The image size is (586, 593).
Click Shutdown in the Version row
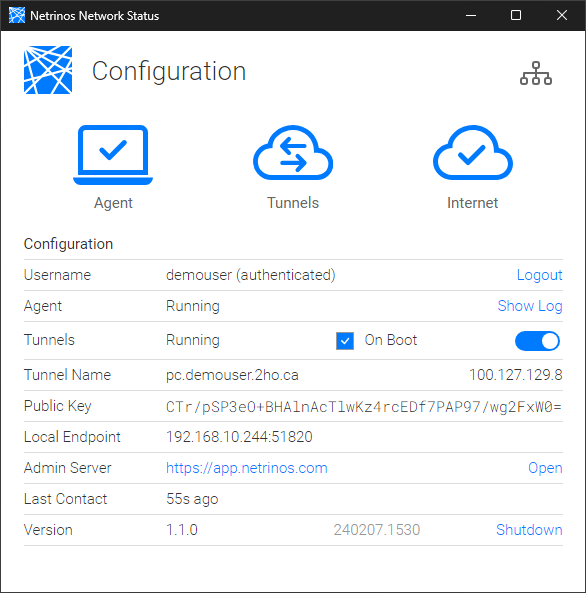tap(529, 530)
